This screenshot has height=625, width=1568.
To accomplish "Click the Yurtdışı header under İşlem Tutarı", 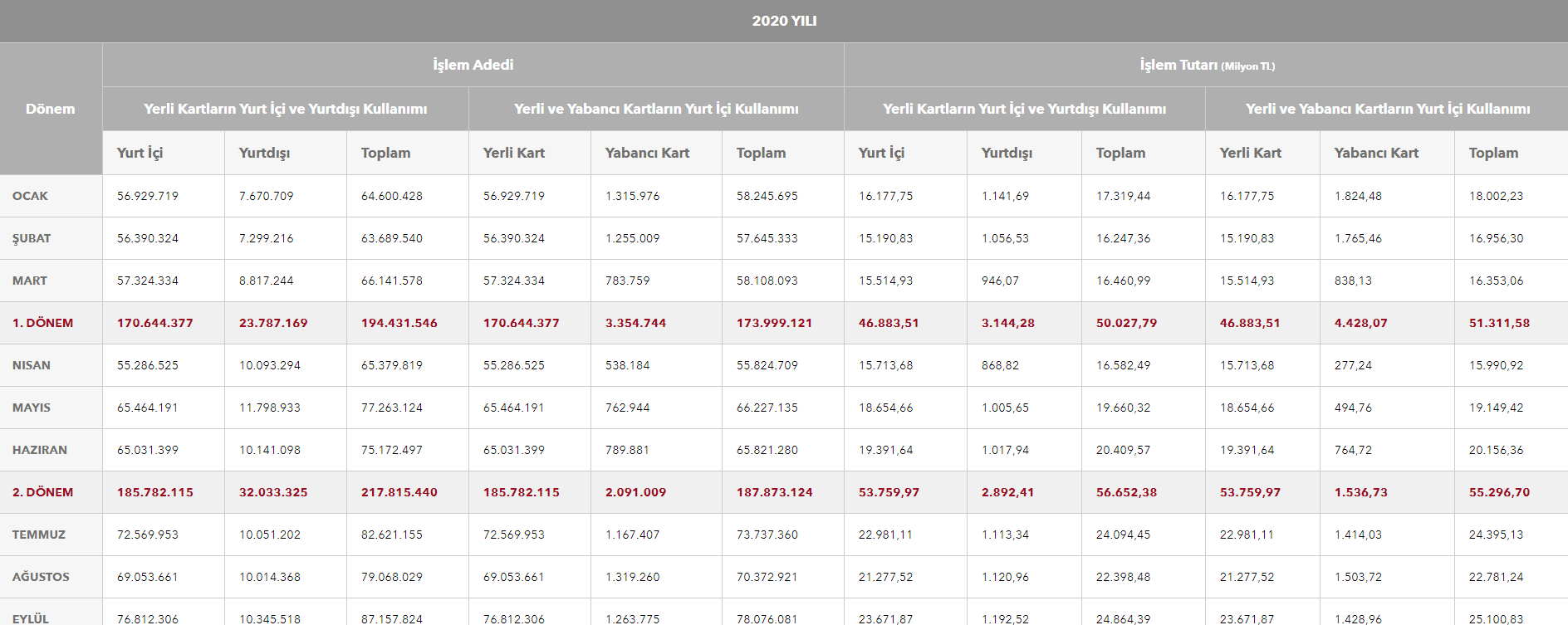I will pos(1007,153).
